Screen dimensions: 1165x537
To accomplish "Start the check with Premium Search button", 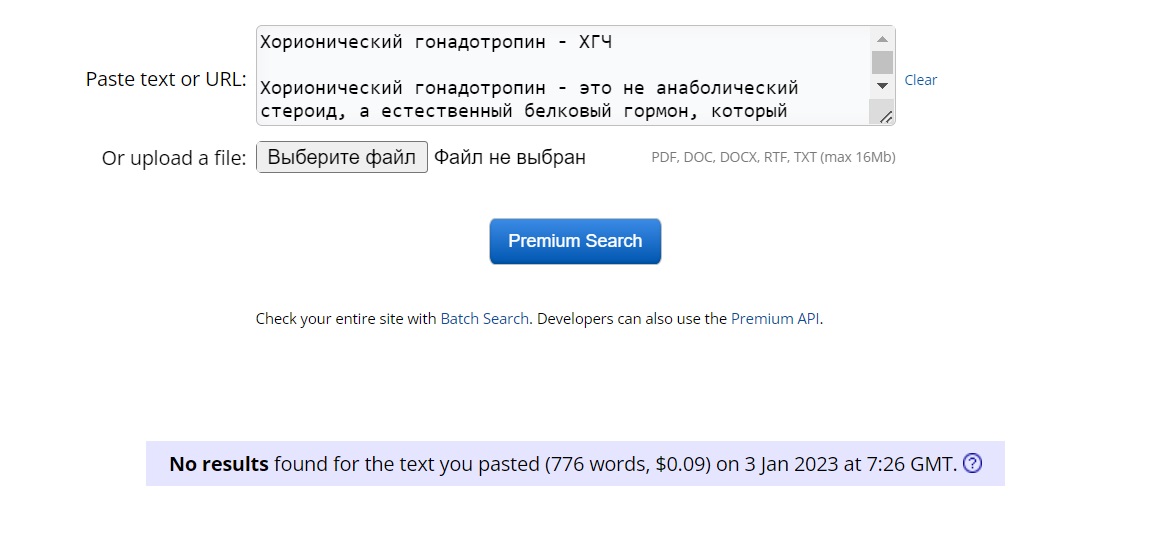I will [575, 241].
